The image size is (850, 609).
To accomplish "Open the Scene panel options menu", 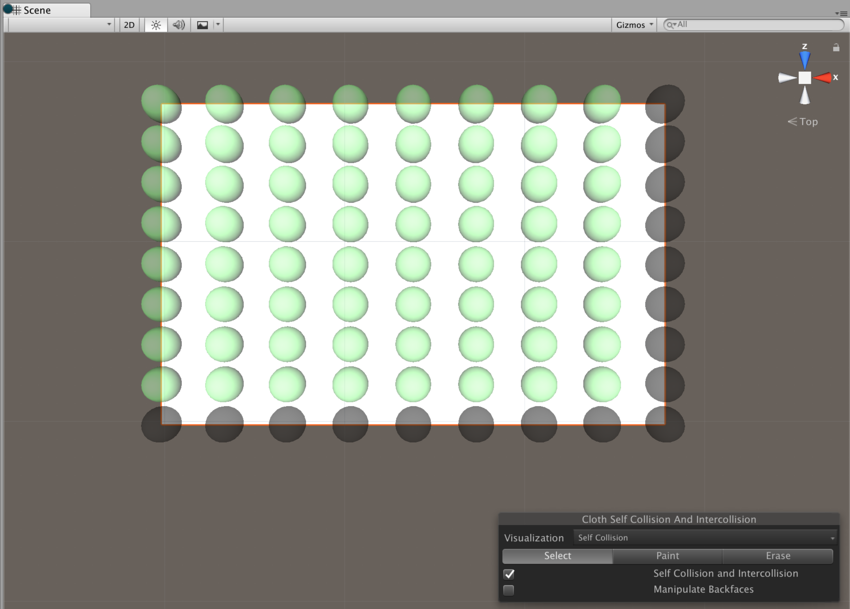I will pos(841,13).
